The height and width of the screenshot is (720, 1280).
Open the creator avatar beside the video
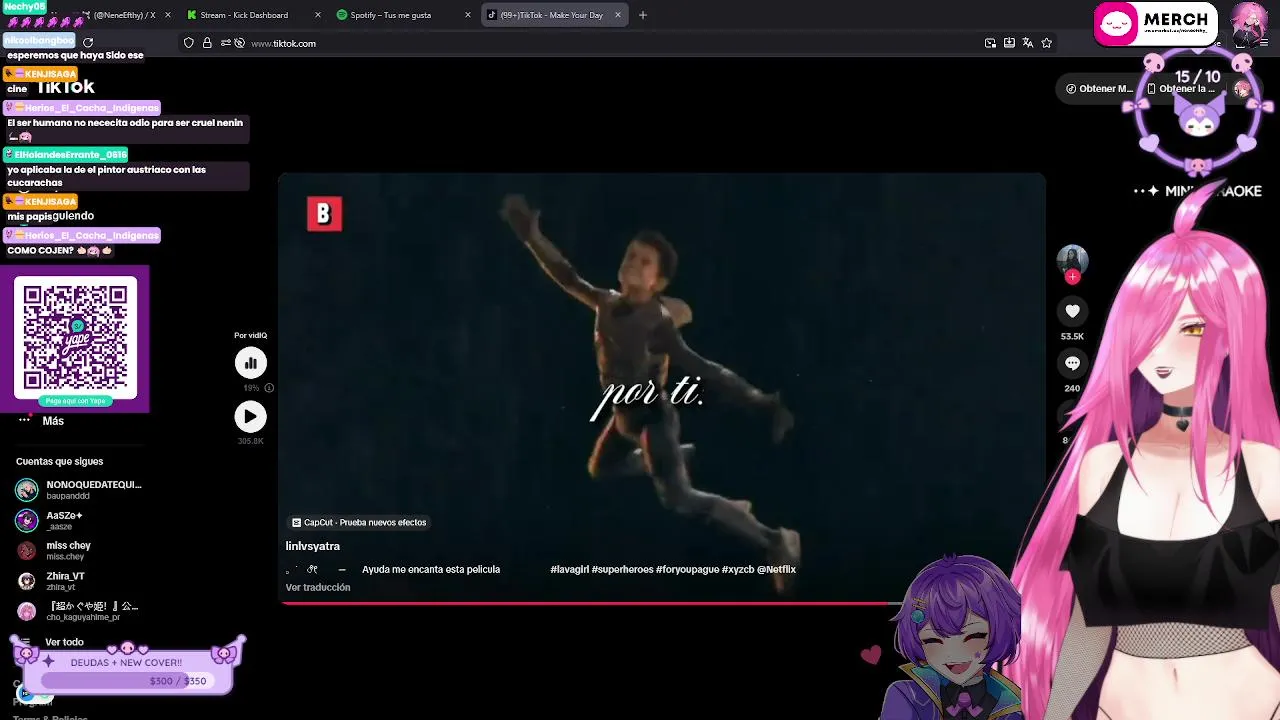[1072, 260]
